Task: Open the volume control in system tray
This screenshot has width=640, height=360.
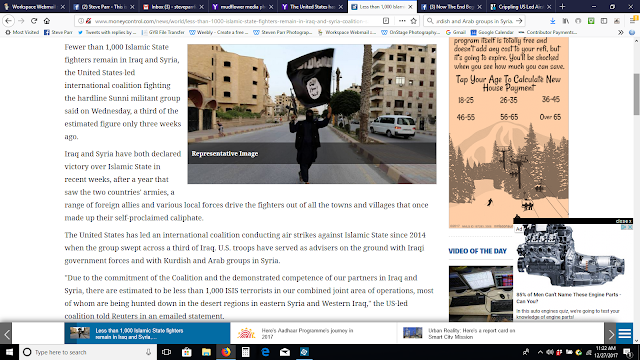Action: [x=550, y=352]
